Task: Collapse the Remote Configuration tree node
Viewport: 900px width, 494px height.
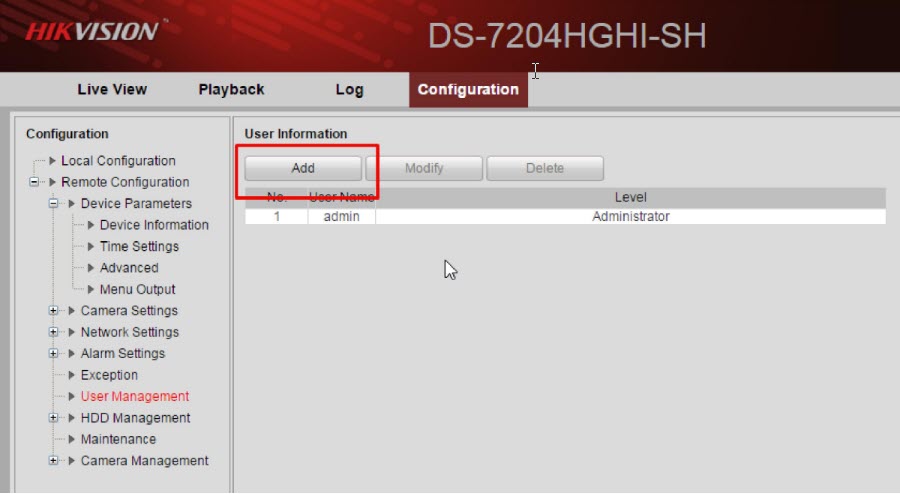Action: [x=35, y=182]
